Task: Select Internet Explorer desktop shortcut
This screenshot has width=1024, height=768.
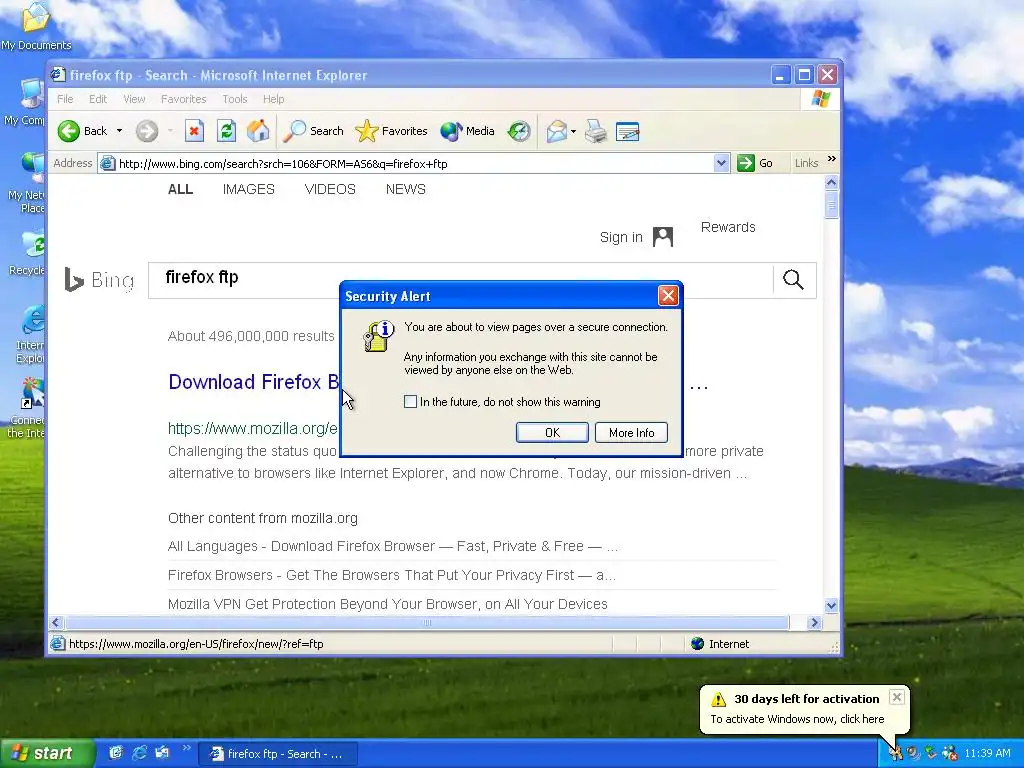Action: tap(30, 334)
